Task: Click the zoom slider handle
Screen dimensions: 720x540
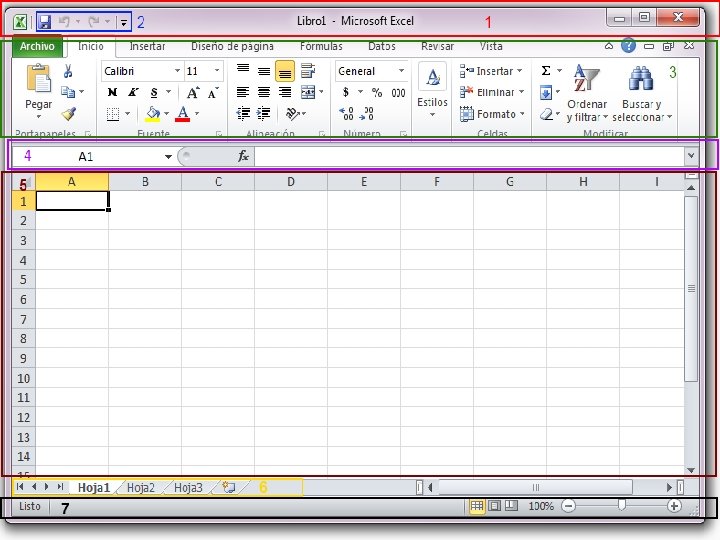Action: 621,506
